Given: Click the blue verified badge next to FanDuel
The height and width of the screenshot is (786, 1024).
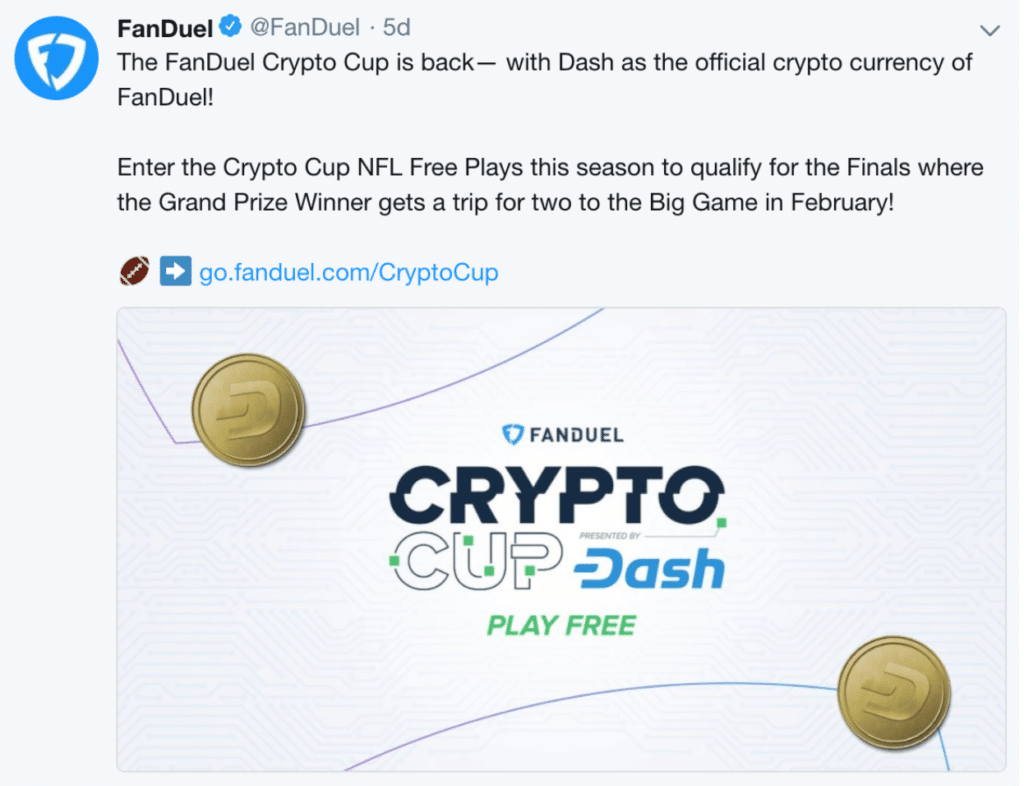Looking at the screenshot, I should click(231, 27).
